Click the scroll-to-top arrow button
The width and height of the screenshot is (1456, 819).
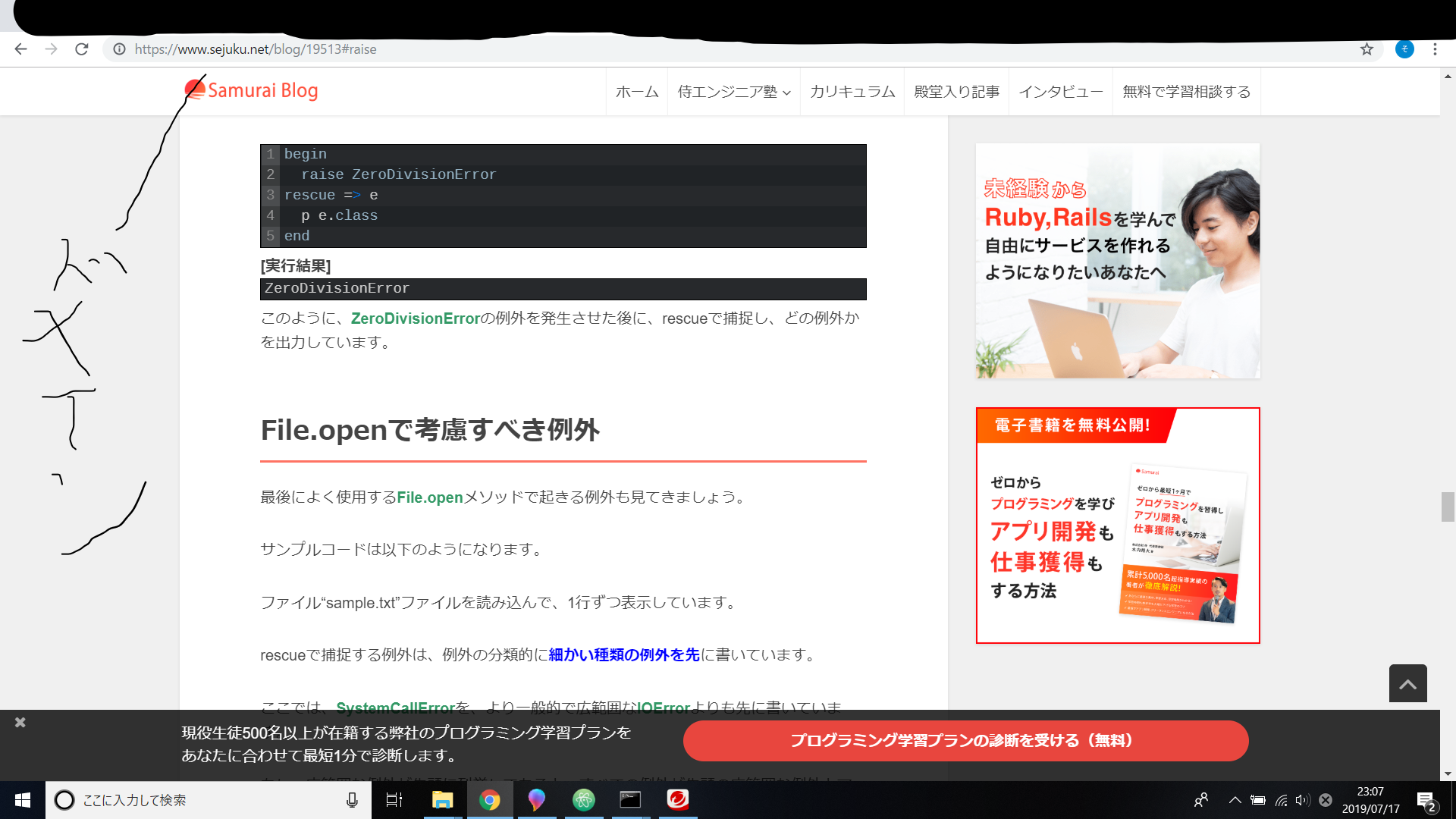[x=1407, y=683]
